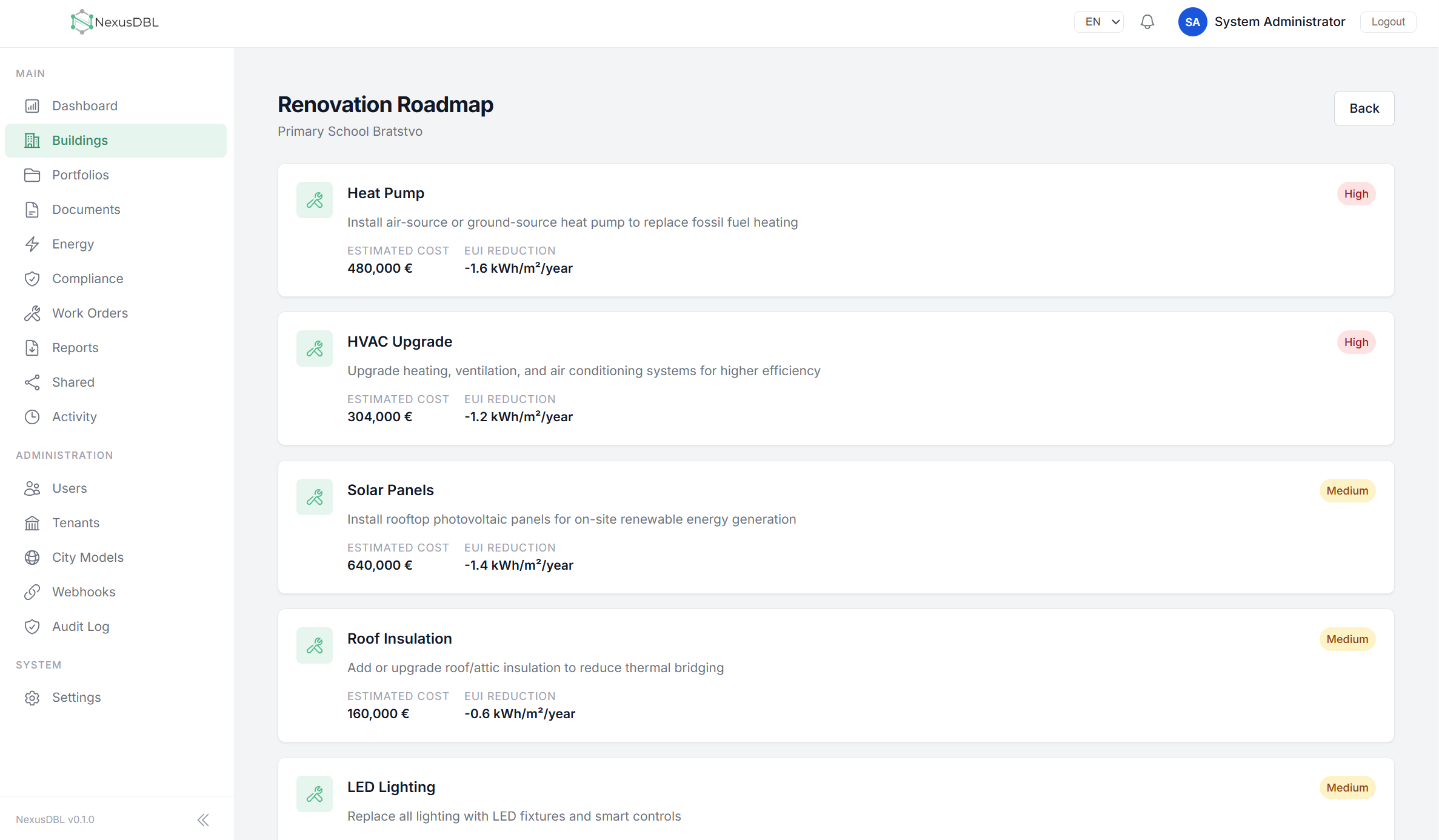This screenshot has width=1439, height=840.
Task: Click the HVAC Upgrade title
Action: coord(399,342)
